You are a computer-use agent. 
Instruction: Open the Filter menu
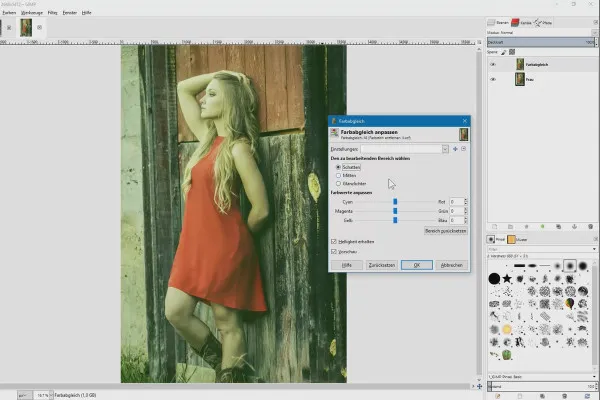click(52, 12)
